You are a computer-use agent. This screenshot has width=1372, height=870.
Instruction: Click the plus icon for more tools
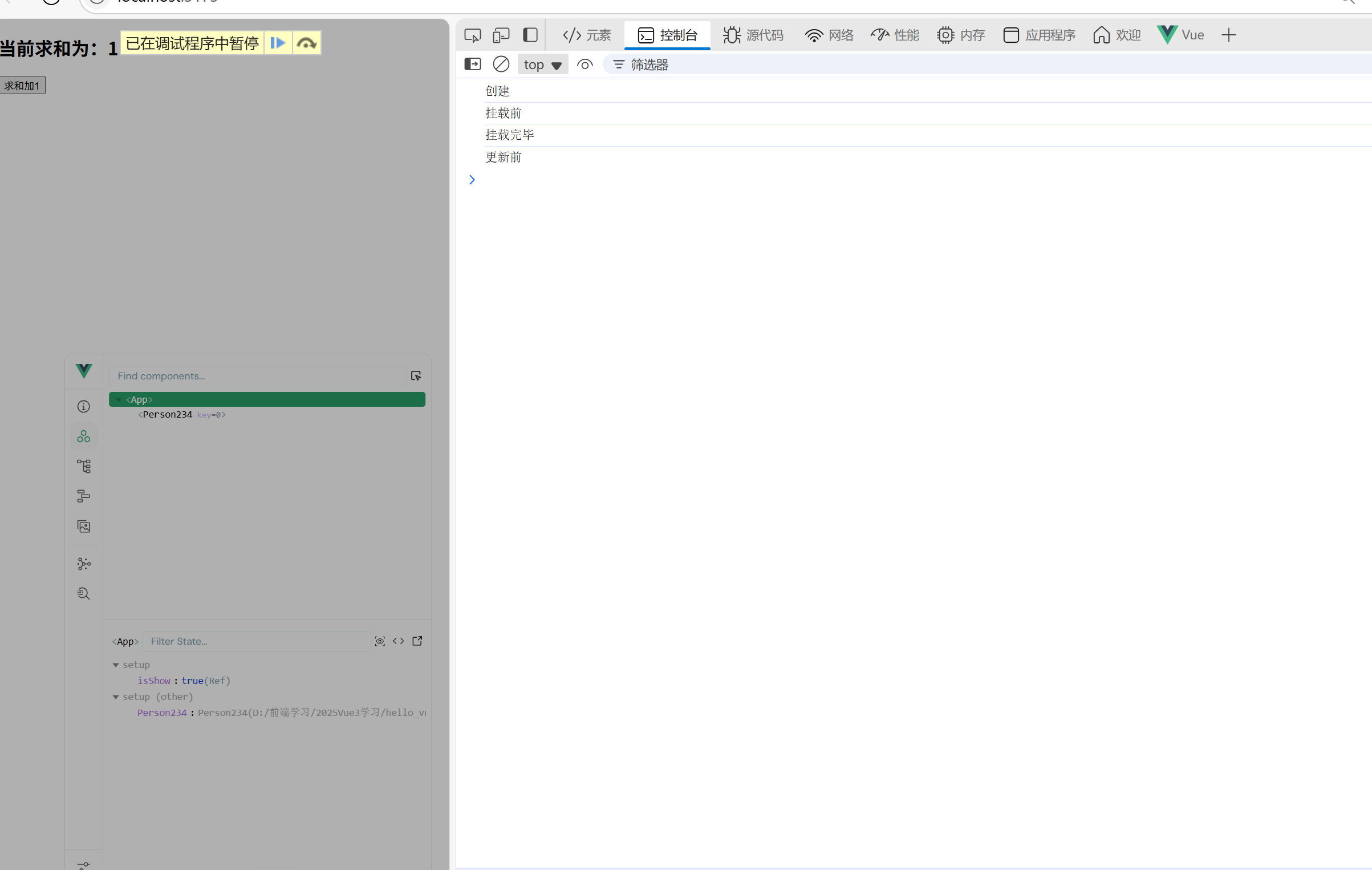tap(1228, 35)
